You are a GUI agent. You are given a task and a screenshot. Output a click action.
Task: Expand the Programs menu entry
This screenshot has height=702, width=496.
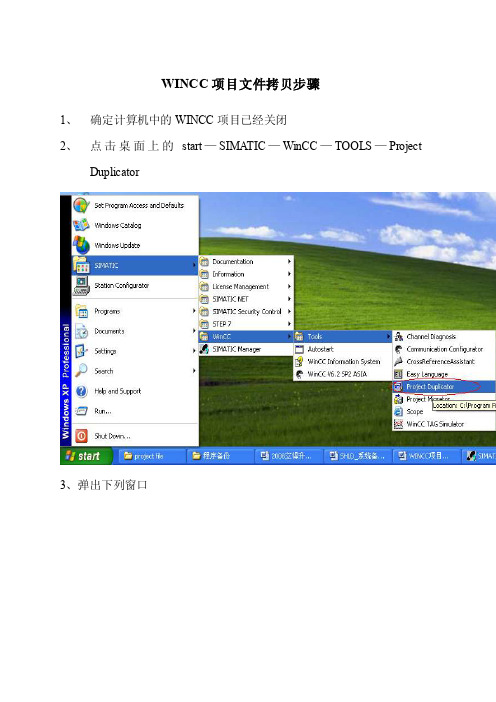coord(135,311)
